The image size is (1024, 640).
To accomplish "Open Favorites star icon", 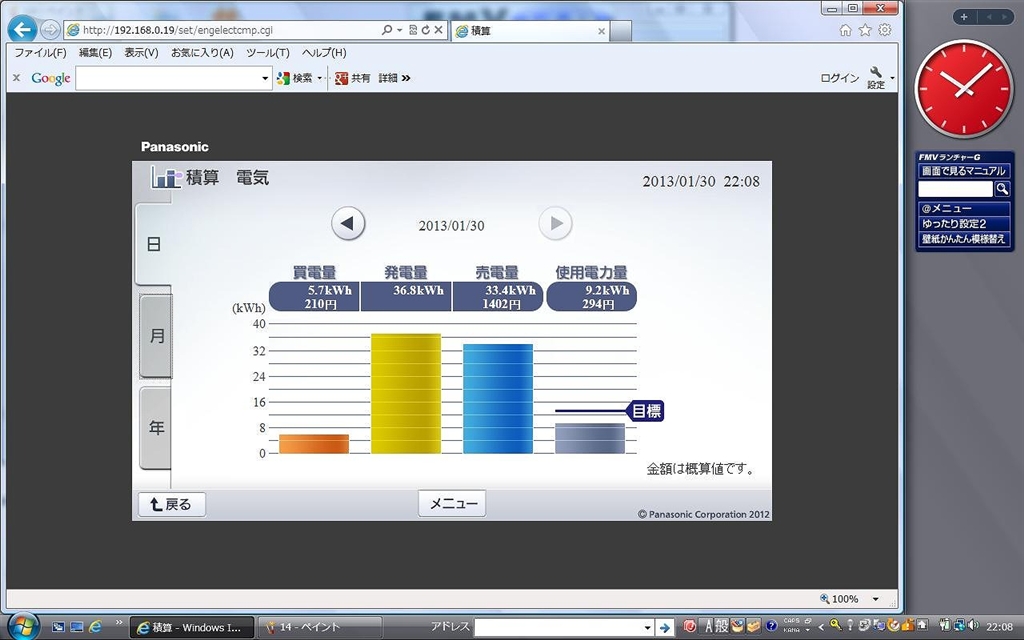I will (865, 30).
